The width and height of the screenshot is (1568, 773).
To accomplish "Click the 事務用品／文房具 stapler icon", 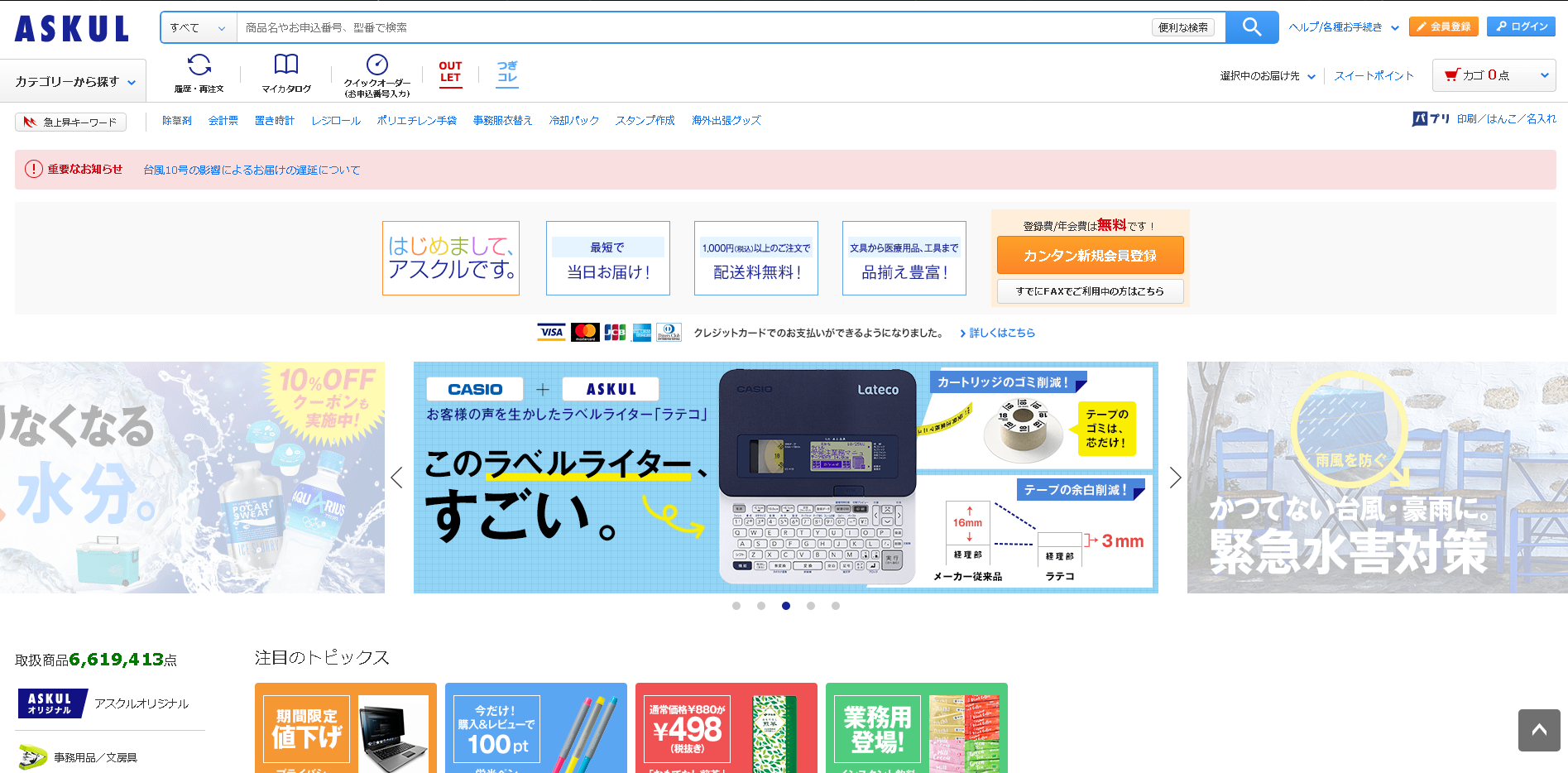I will point(33,756).
